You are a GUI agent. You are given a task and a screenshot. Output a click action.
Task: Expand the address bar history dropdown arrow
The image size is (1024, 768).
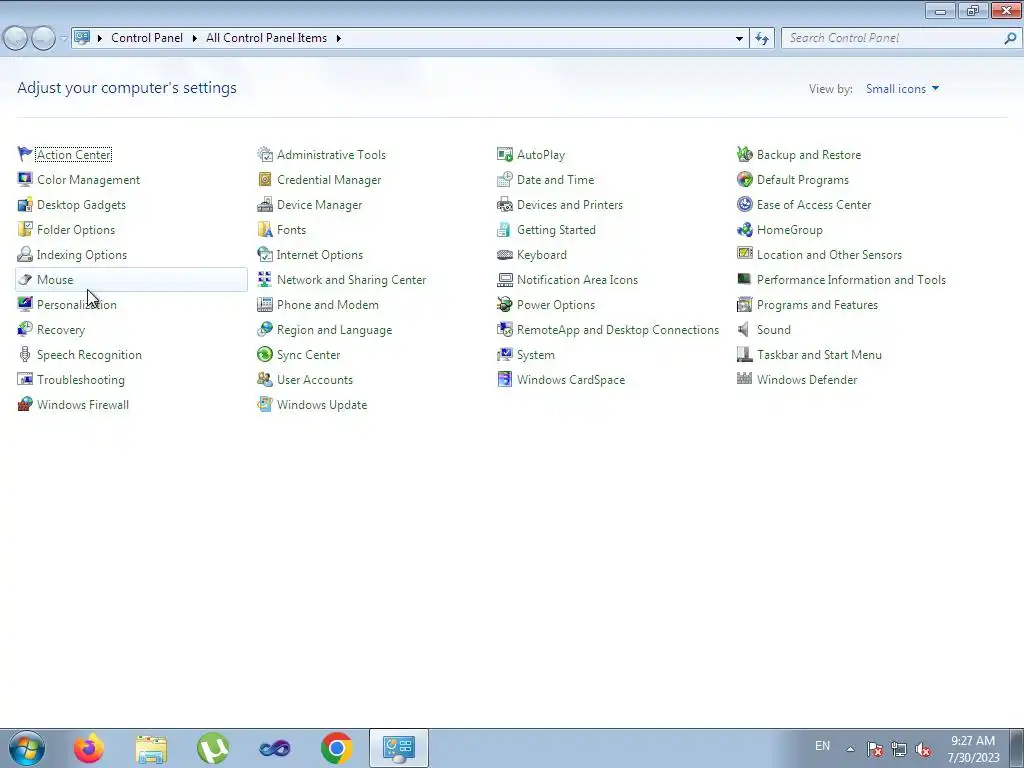click(x=739, y=39)
